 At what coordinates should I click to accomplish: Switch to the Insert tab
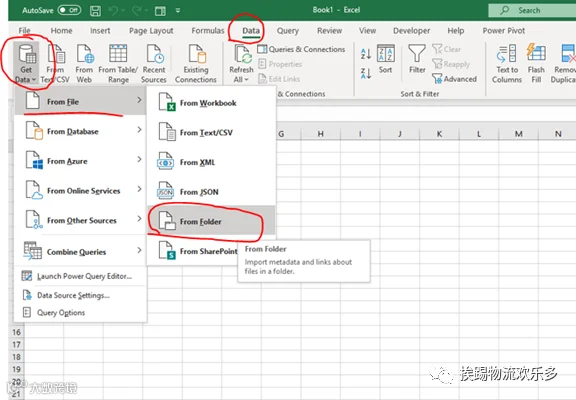pyautogui.click(x=100, y=31)
